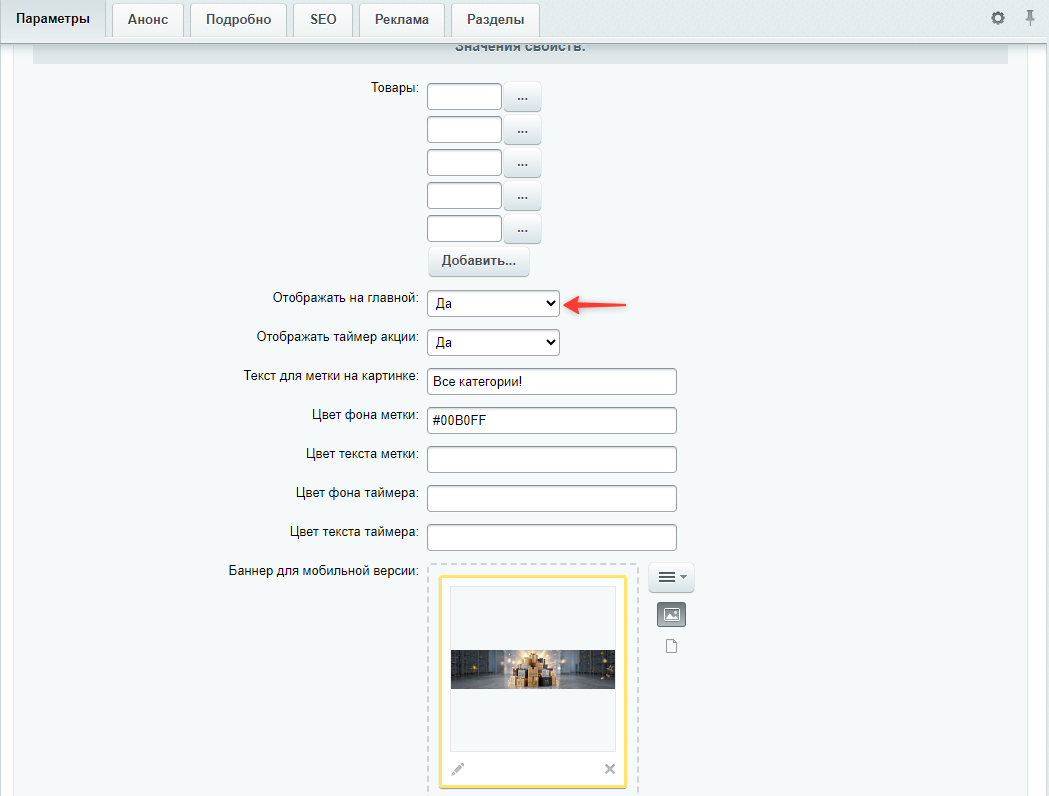Open the "Отображать на главной" dropdown
Image resolution: width=1049 pixels, height=796 pixels.
pyautogui.click(x=493, y=304)
